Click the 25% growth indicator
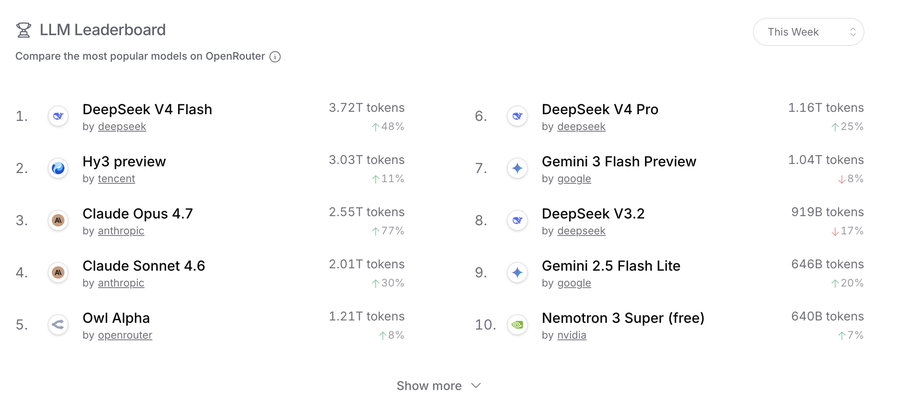 pos(847,127)
